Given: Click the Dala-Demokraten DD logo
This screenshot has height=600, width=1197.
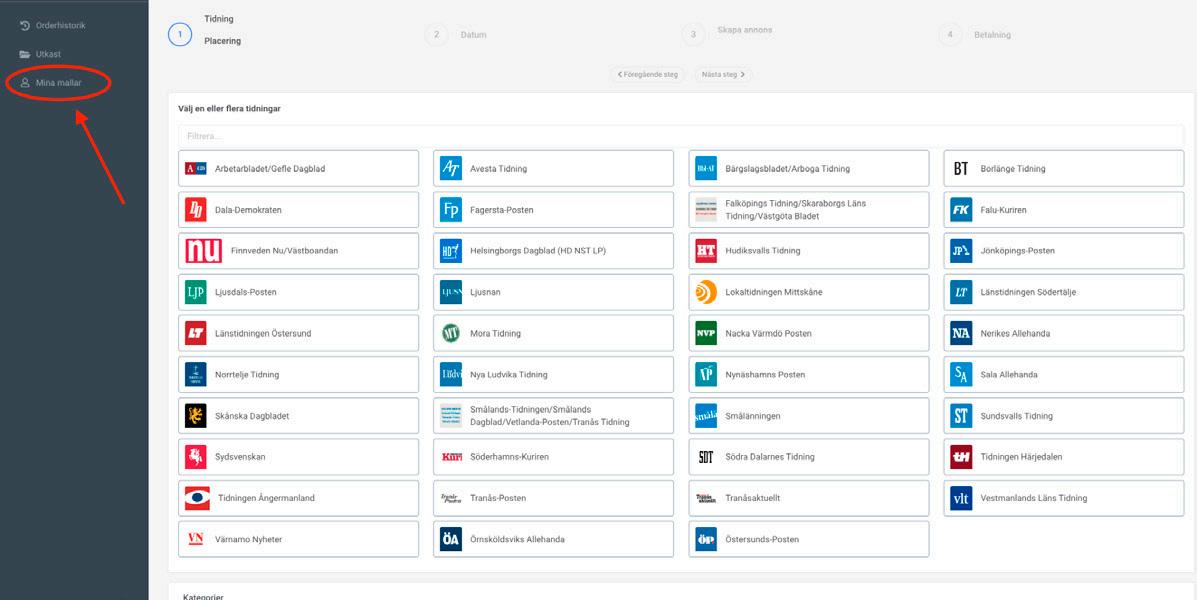Looking at the screenshot, I should coord(195,210).
